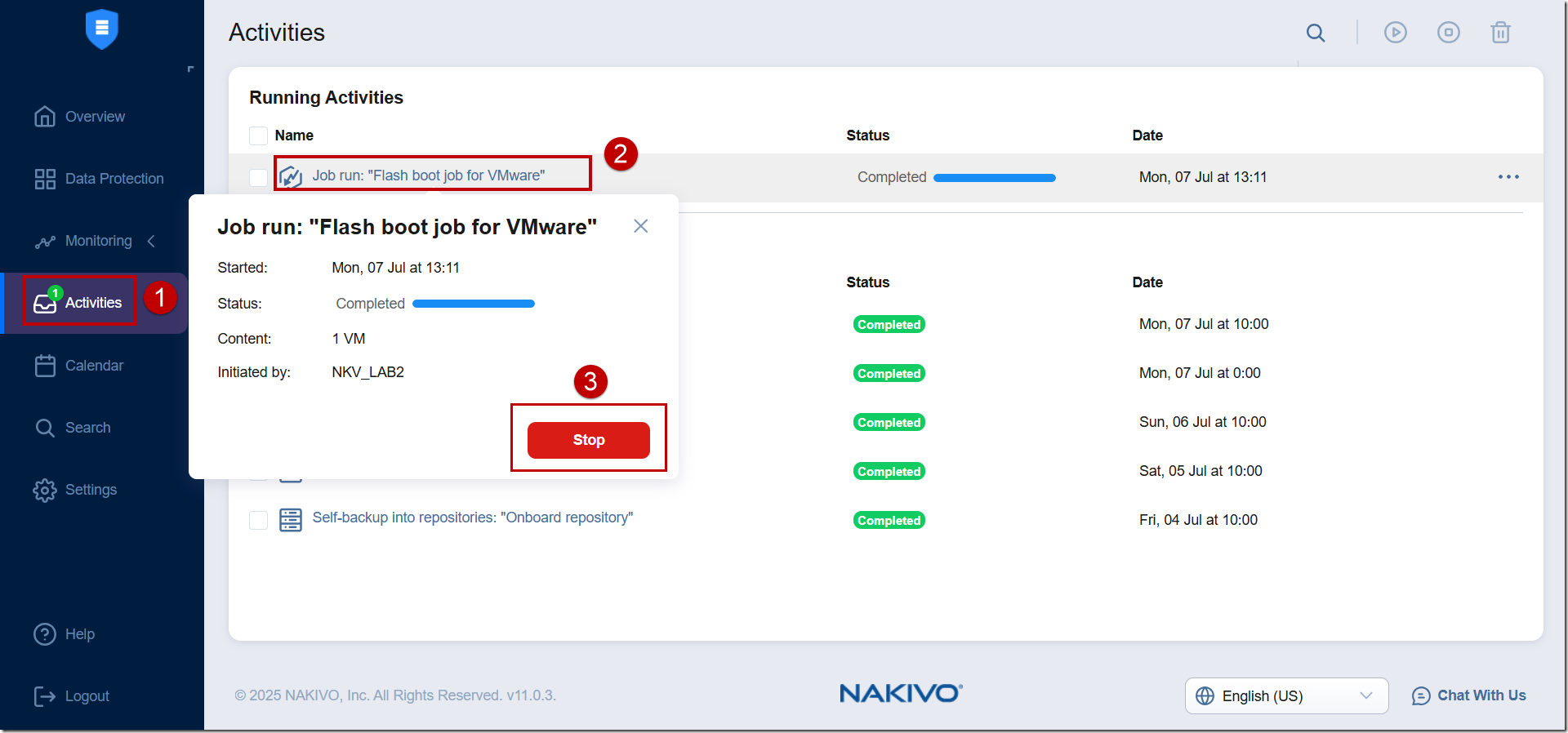Click the Run (play) toolbar icon

(1396, 33)
